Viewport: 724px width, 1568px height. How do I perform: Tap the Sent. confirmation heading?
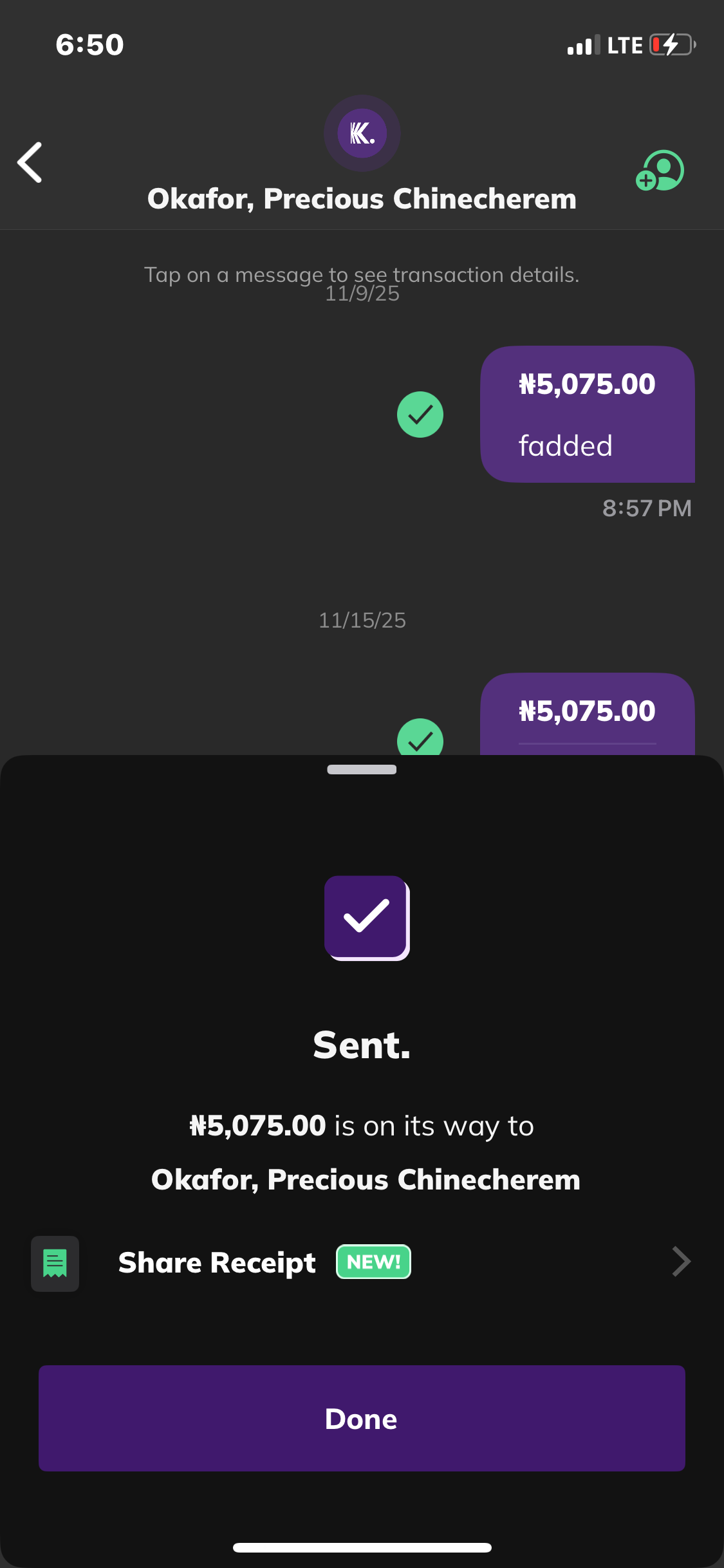(362, 1045)
